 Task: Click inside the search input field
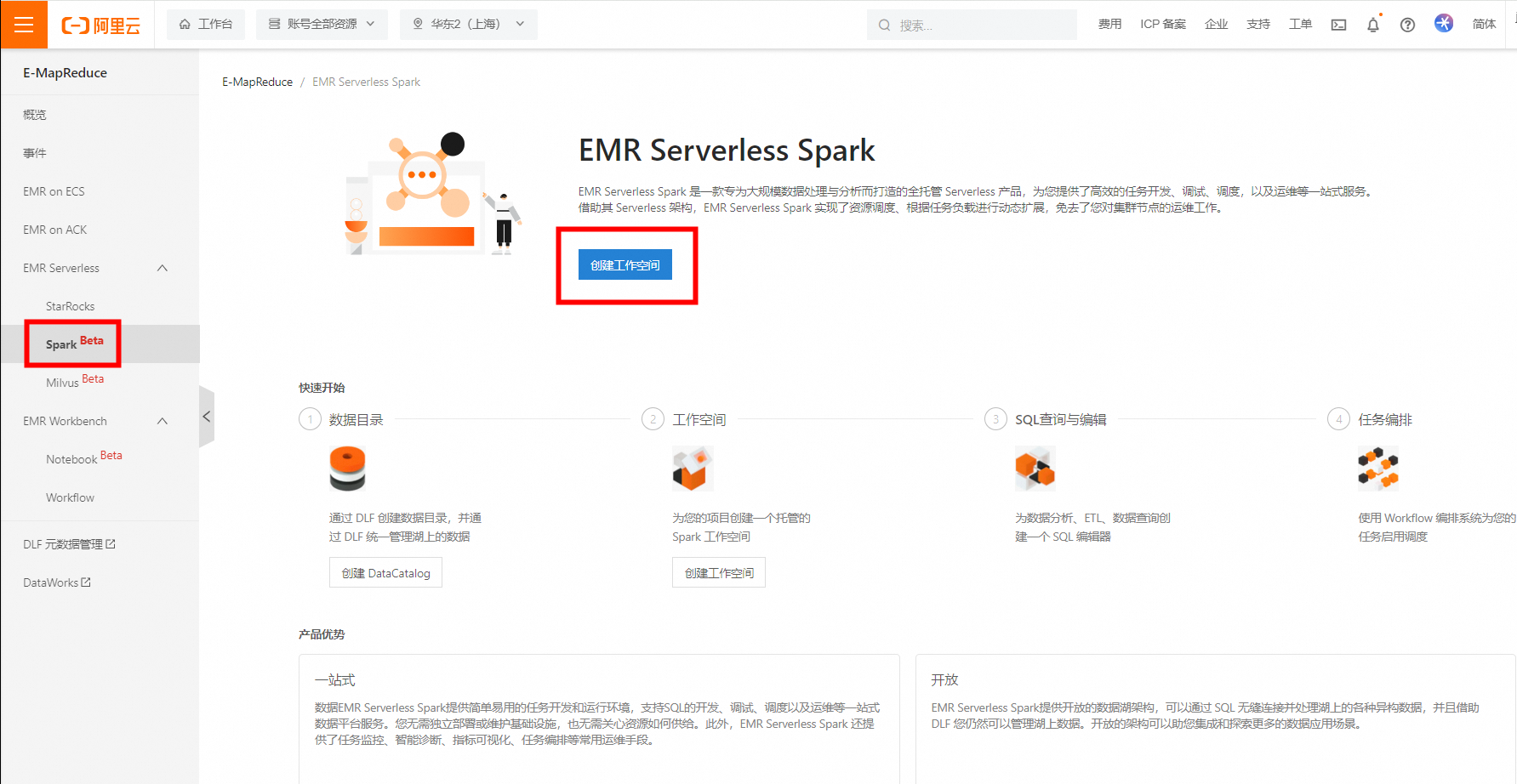[x=970, y=24]
